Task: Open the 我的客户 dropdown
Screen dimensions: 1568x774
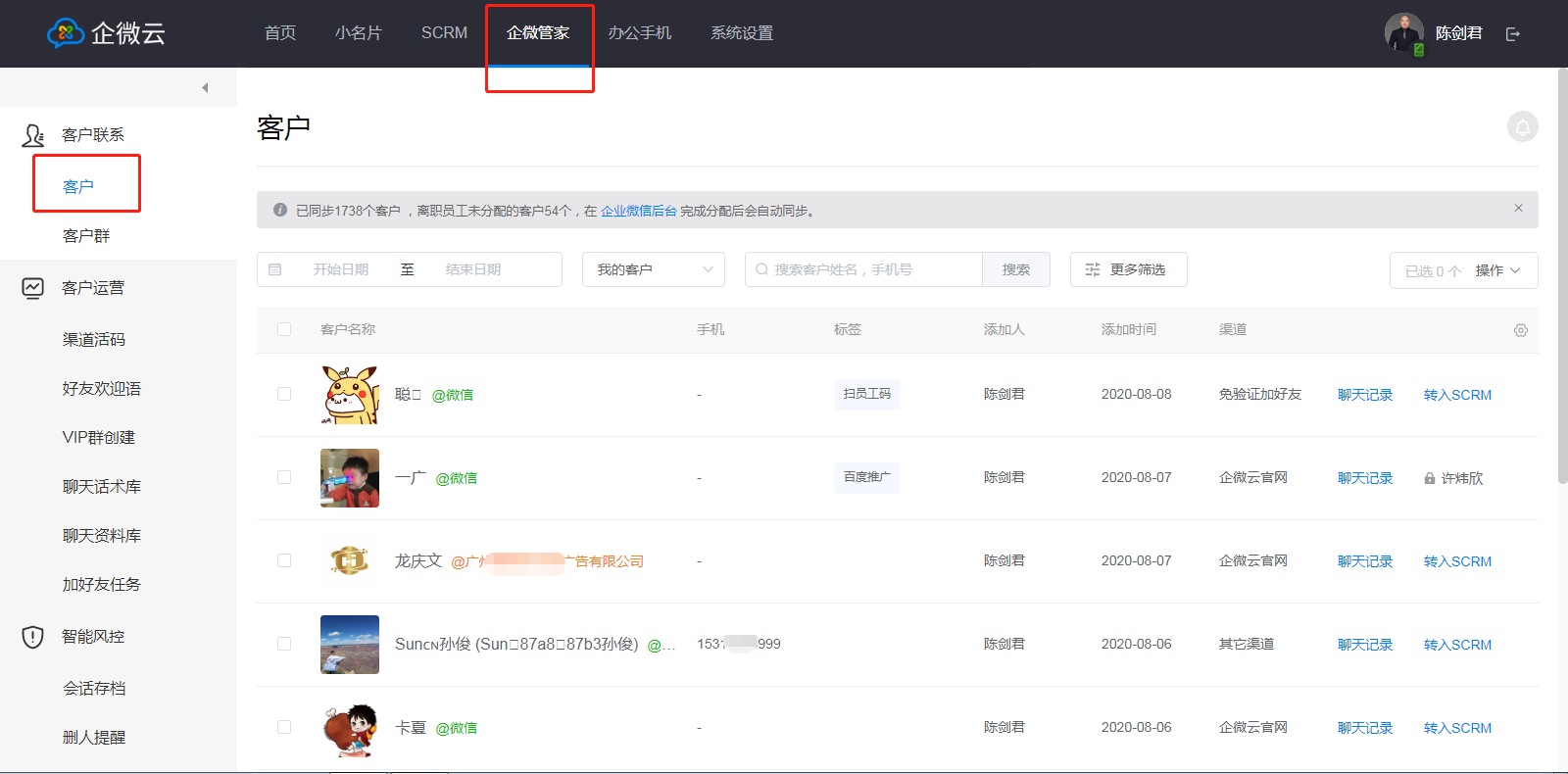Action: point(654,269)
